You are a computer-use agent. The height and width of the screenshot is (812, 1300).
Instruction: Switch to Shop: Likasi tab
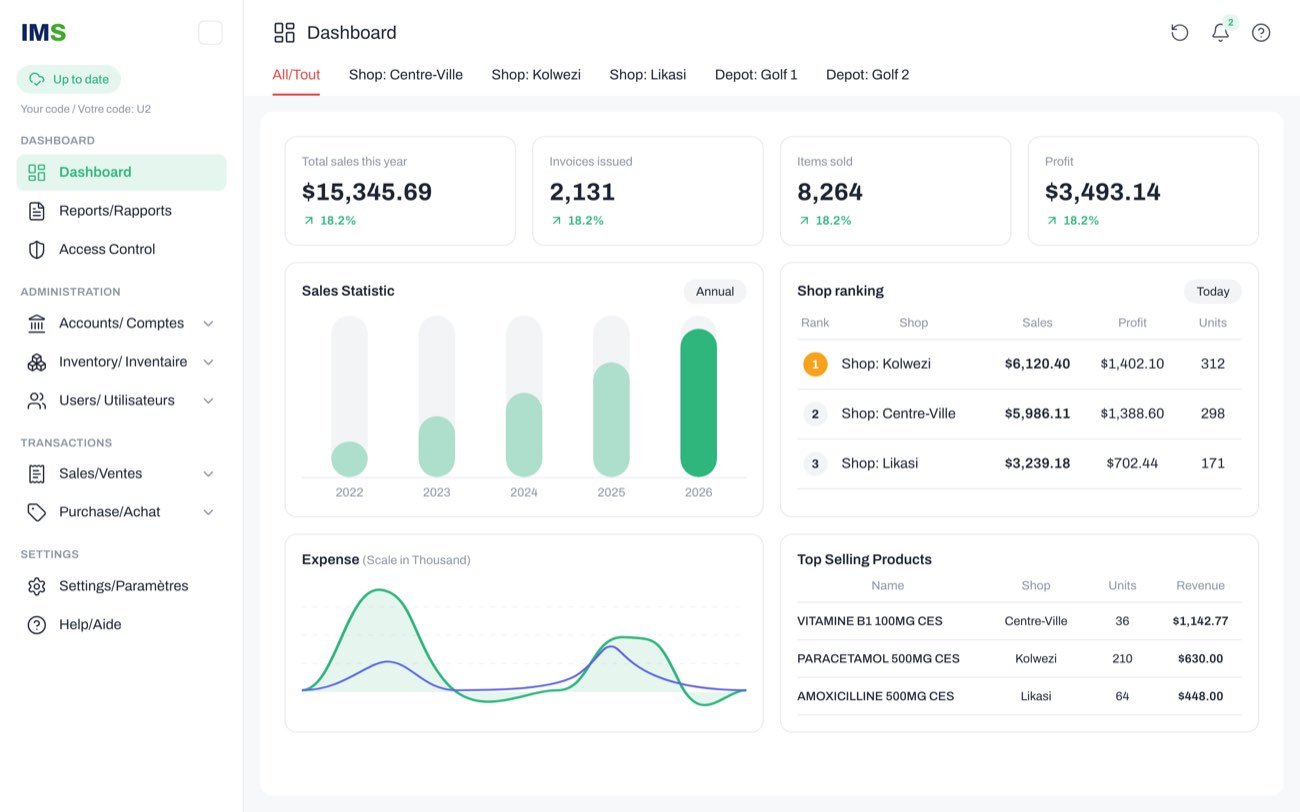point(648,75)
